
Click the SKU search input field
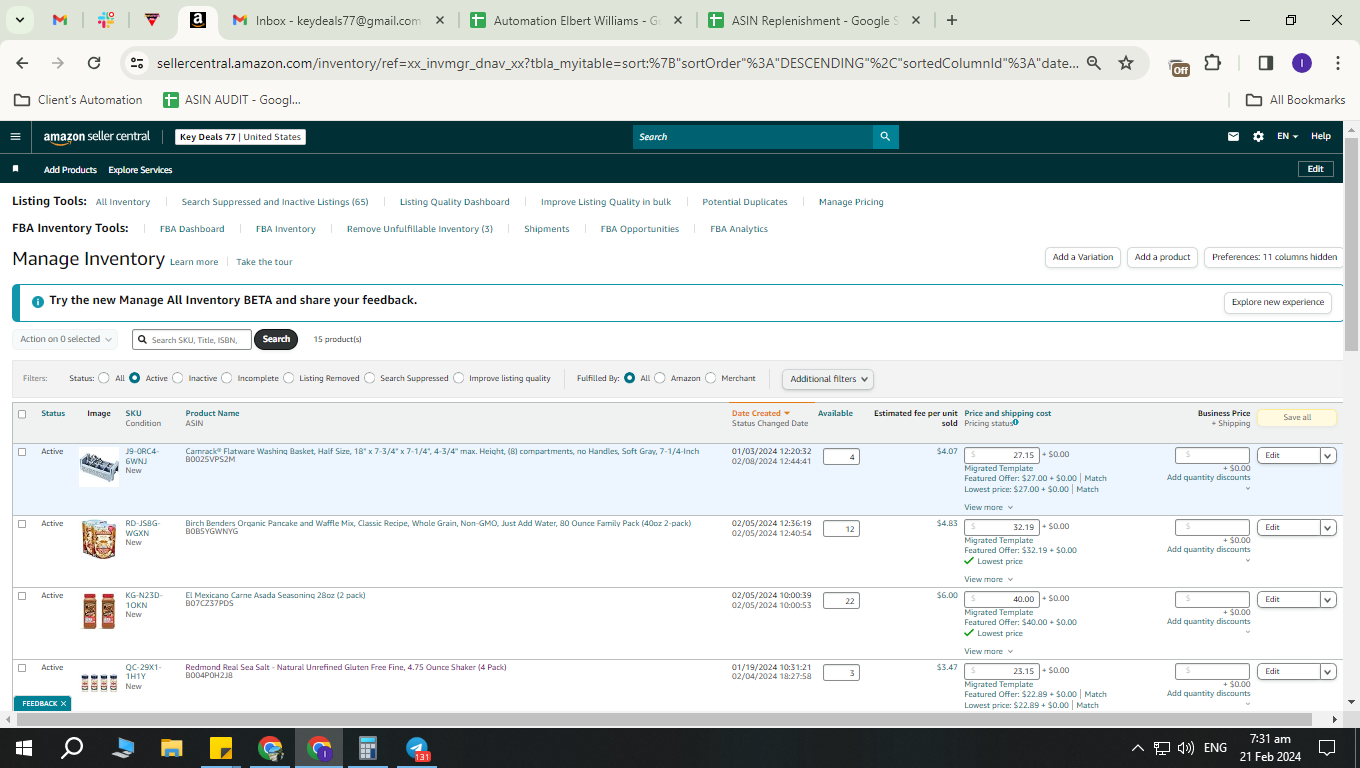pos(192,340)
